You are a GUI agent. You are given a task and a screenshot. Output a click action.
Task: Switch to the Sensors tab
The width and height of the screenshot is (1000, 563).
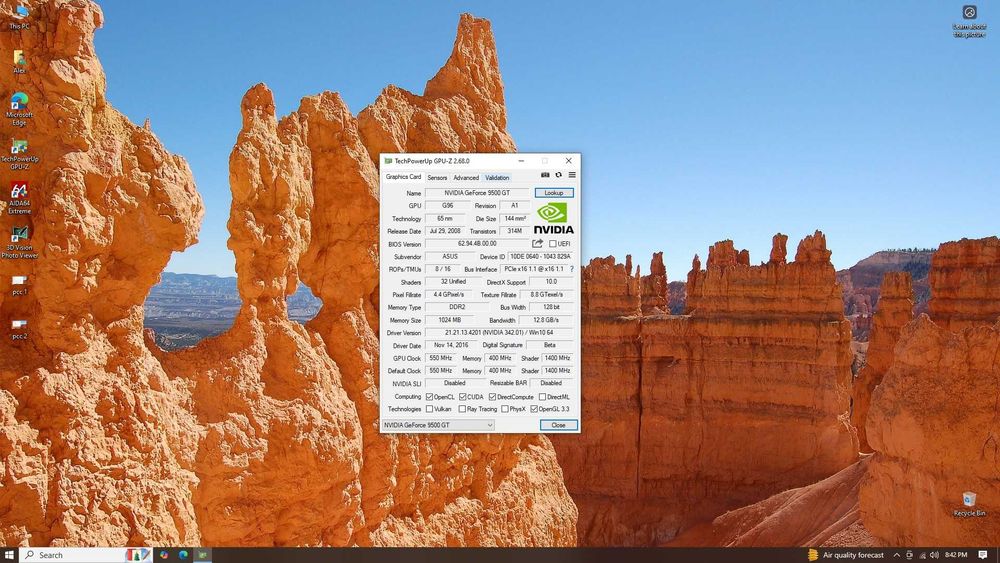[437, 177]
